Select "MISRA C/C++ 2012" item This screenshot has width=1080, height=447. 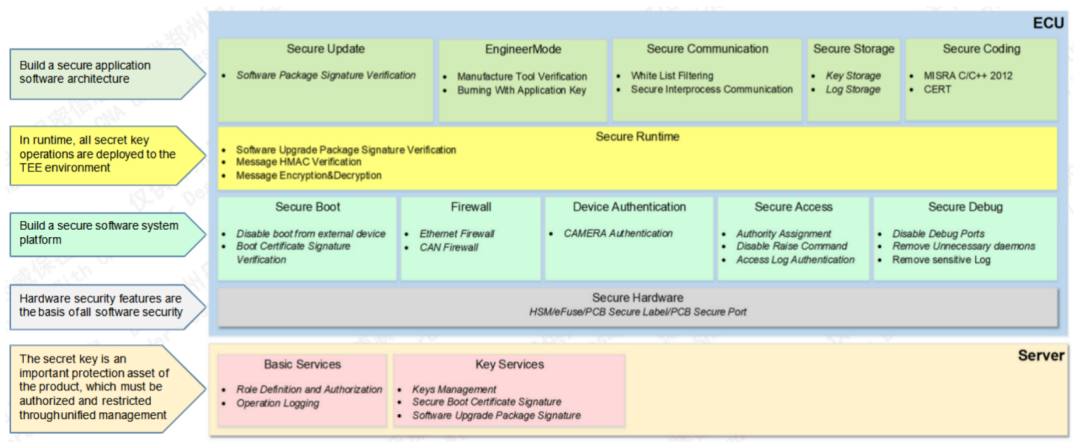tap(968, 76)
